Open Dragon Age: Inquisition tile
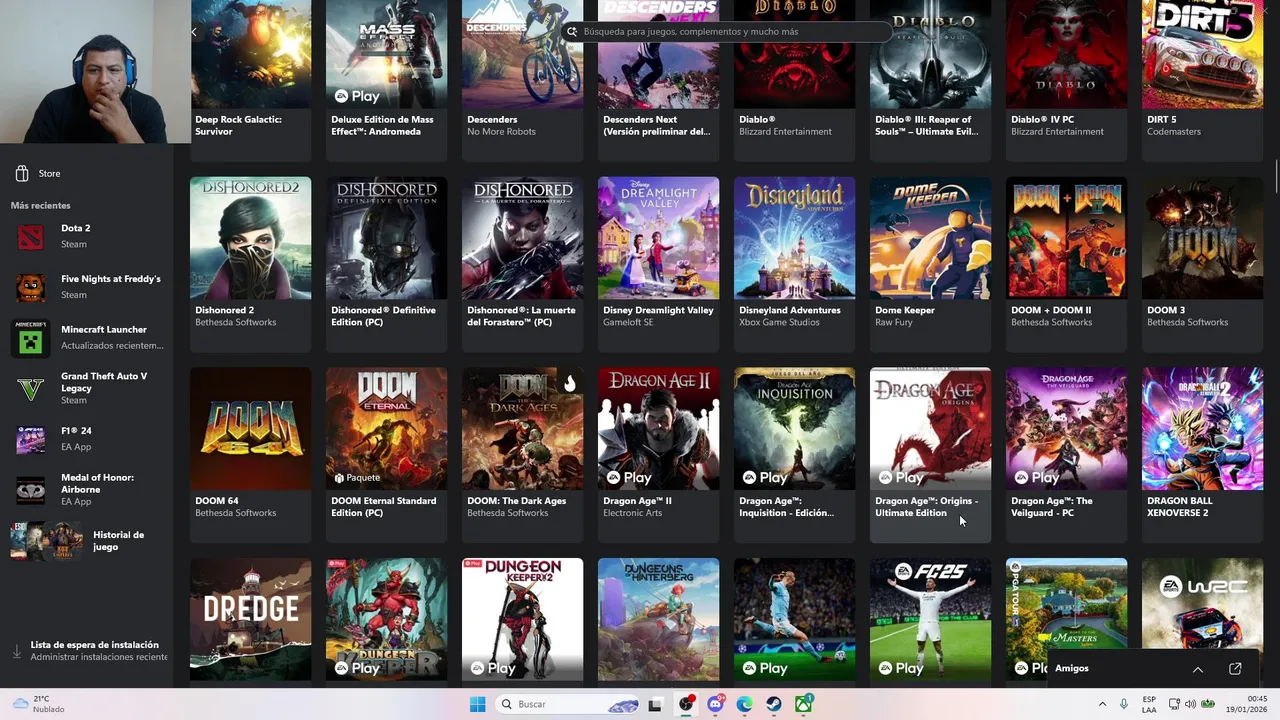Image resolution: width=1280 pixels, height=720 pixels. pyautogui.click(x=795, y=455)
